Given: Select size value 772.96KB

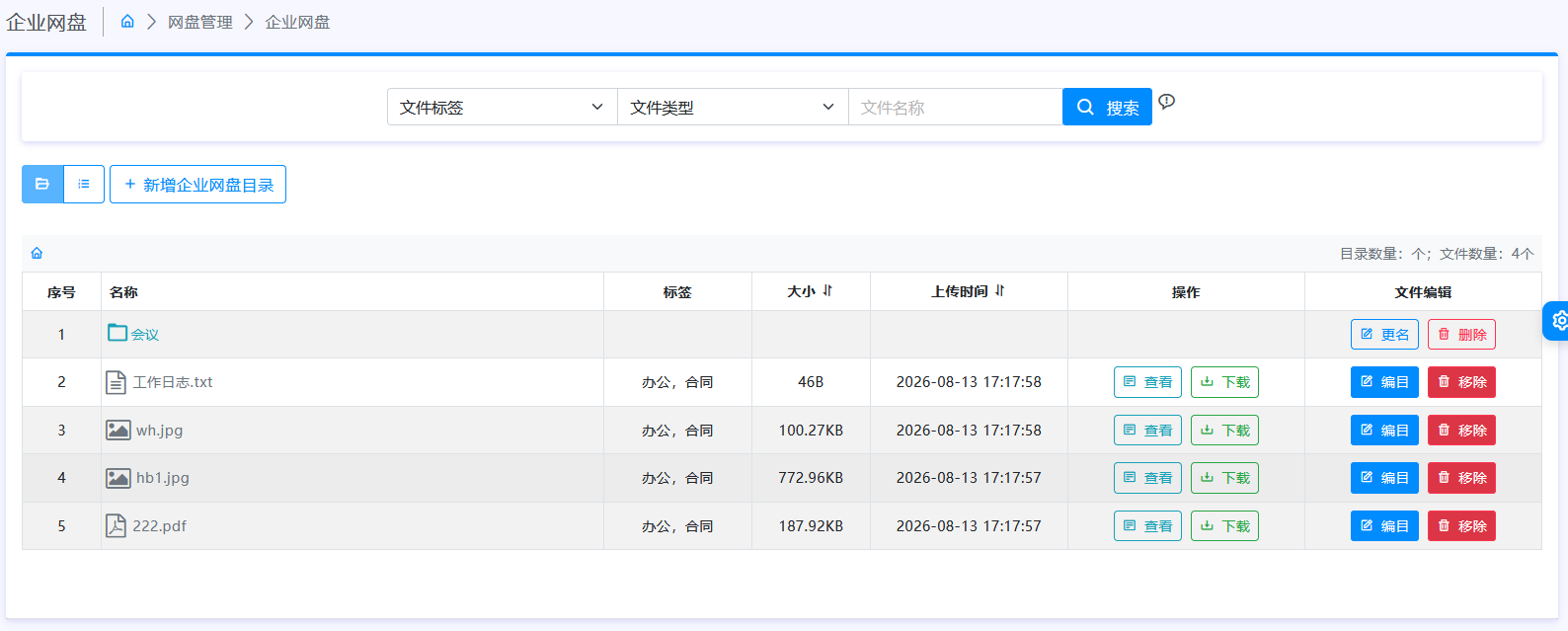Looking at the screenshot, I should [811, 478].
